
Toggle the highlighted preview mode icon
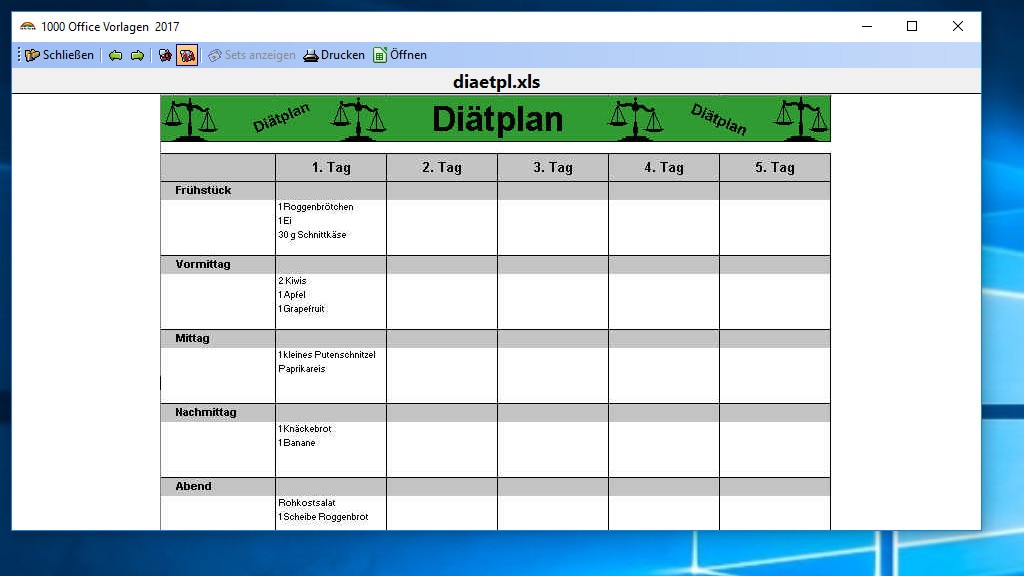click(186, 55)
